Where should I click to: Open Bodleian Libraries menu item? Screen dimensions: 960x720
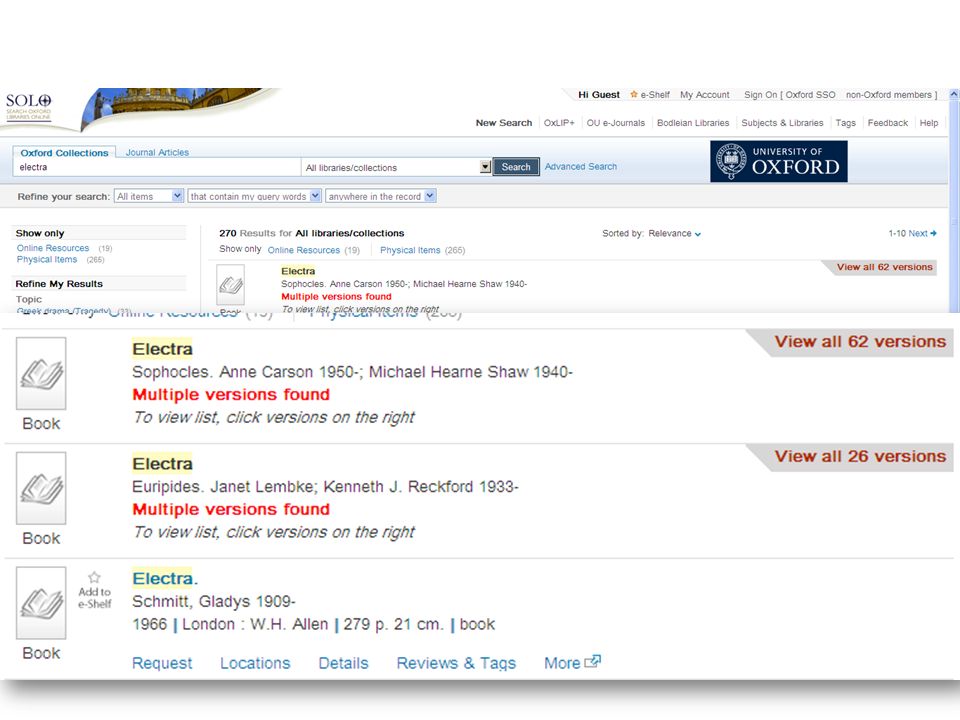coord(693,122)
